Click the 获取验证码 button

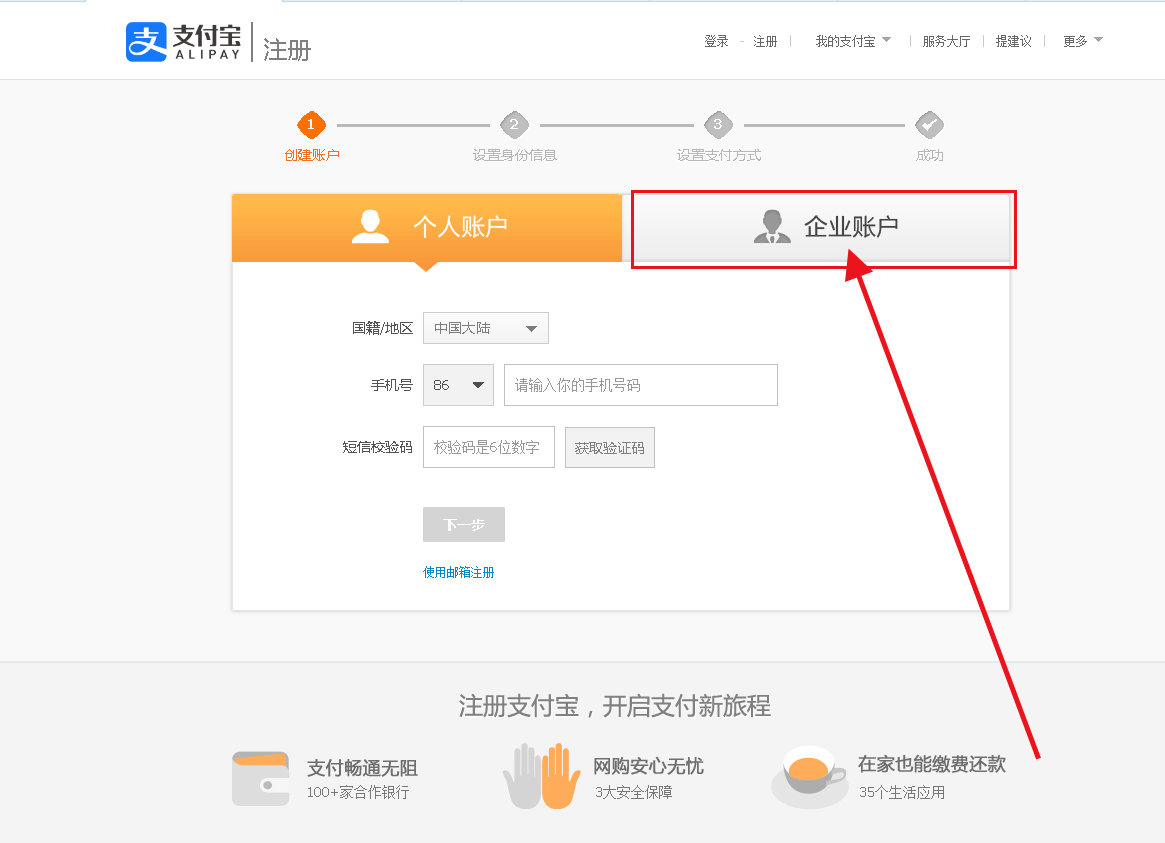(x=609, y=447)
